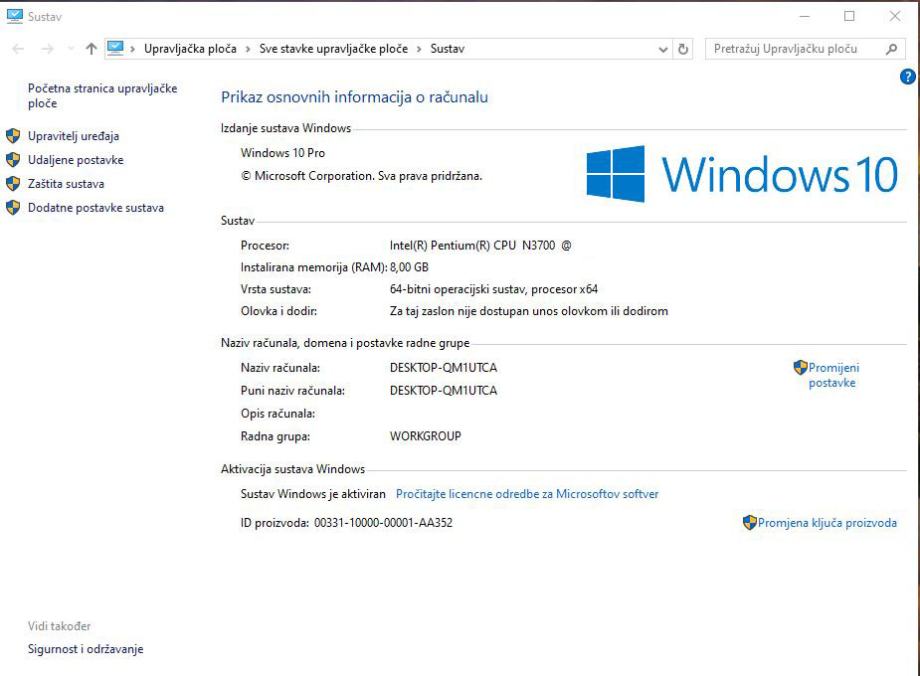Refresh the Sustav page

coord(683,49)
